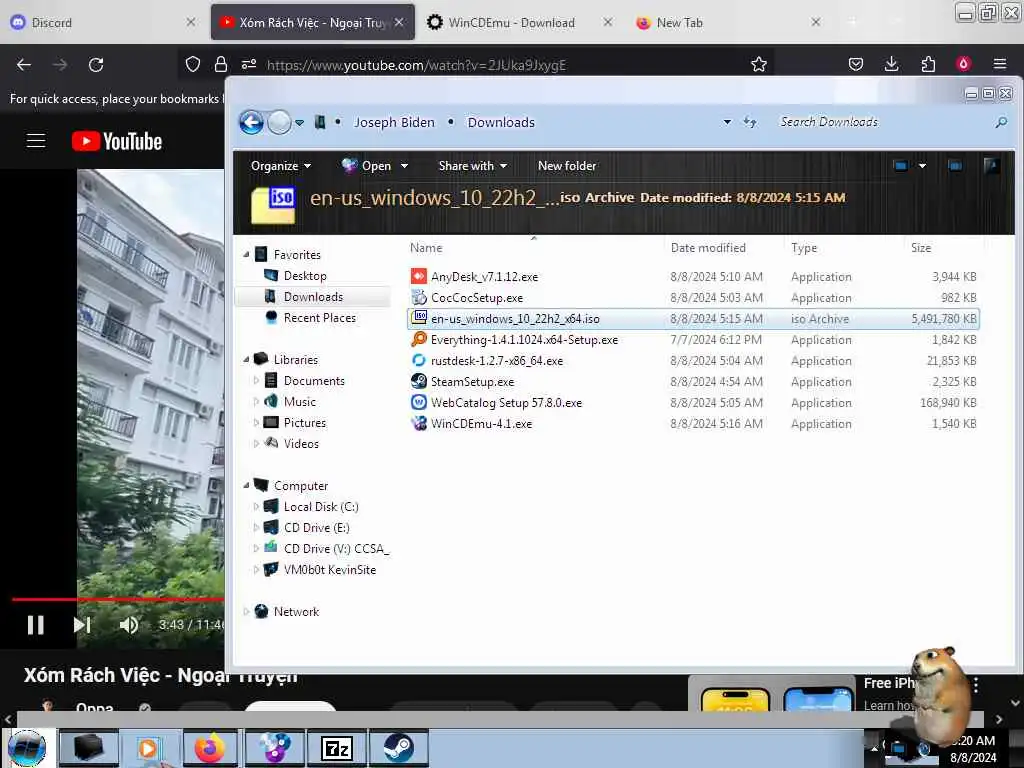Click Joseph Biden in the address breadcrumb
1024x768 pixels.
(394, 122)
